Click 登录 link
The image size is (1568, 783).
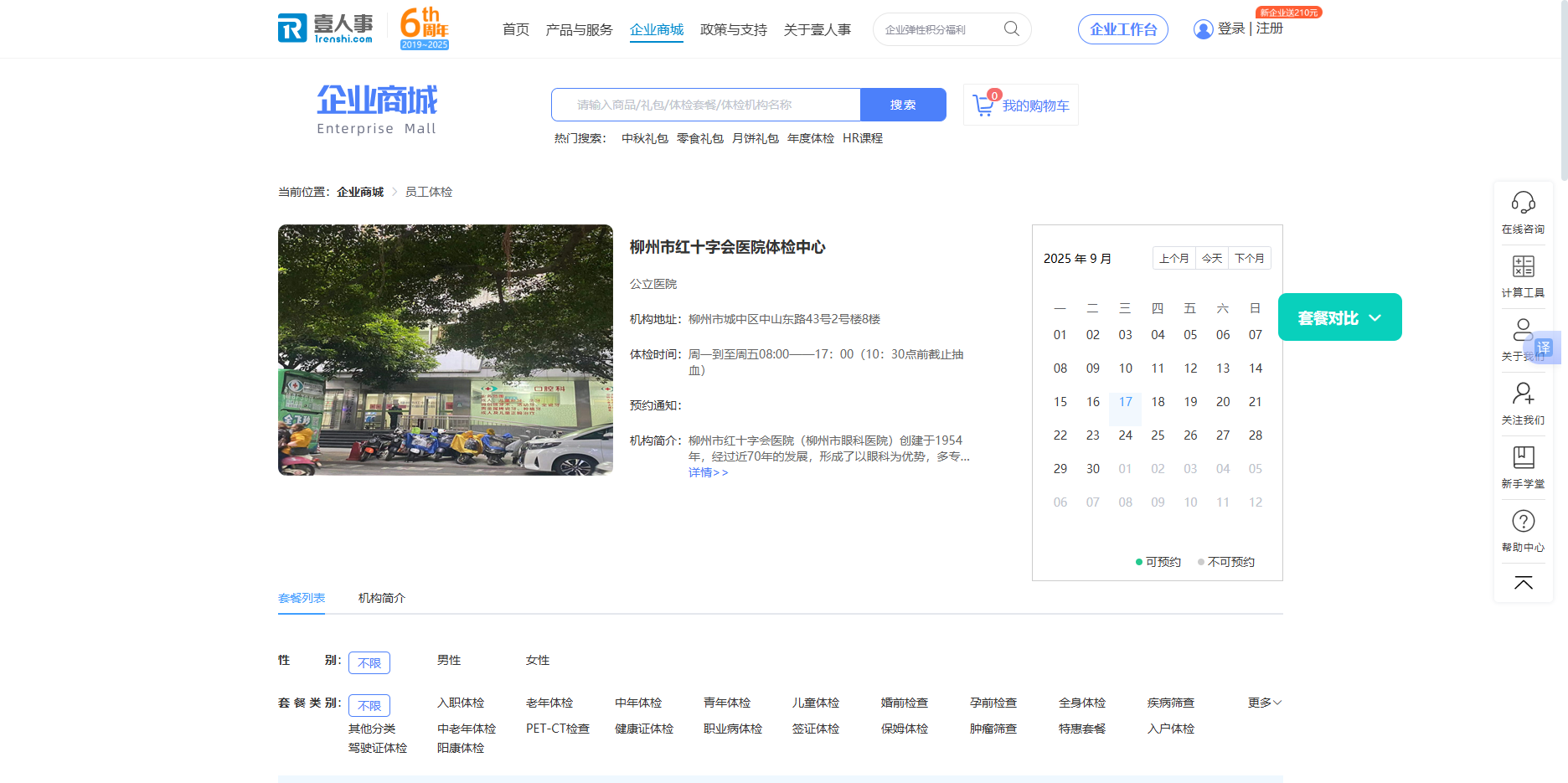tap(1231, 28)
